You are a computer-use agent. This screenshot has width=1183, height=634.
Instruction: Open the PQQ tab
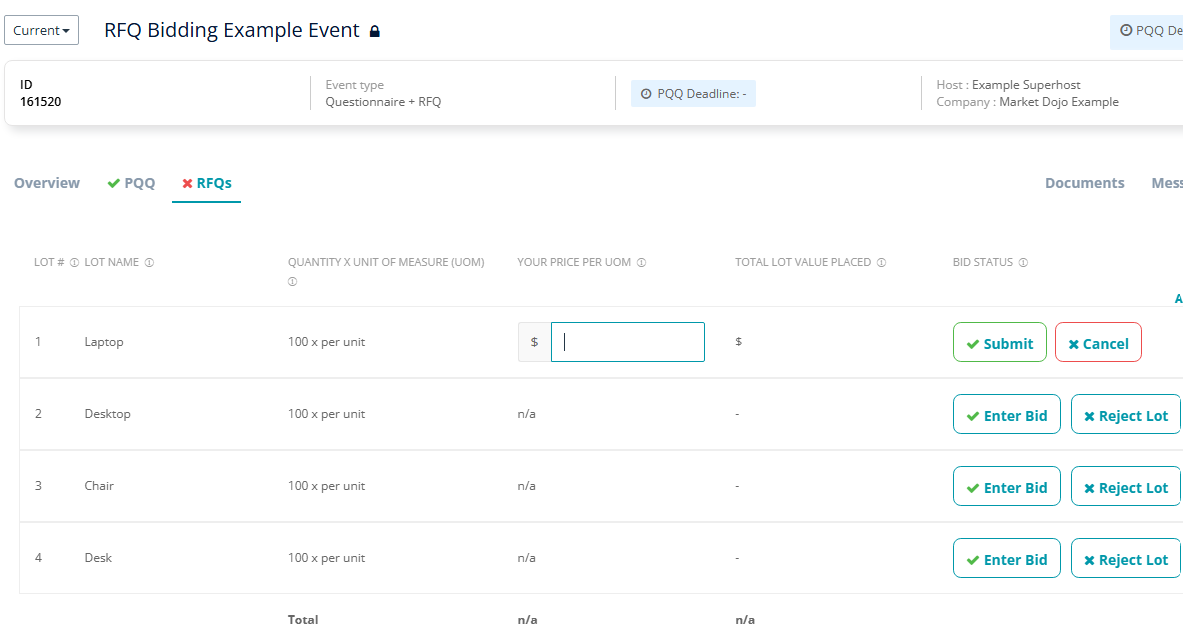(131, 183)
